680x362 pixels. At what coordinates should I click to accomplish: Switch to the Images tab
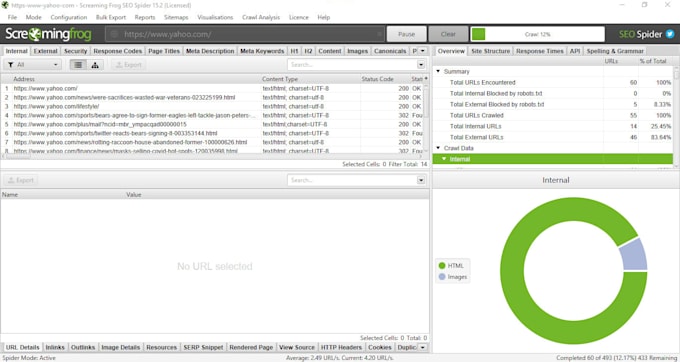pos(357,51)
